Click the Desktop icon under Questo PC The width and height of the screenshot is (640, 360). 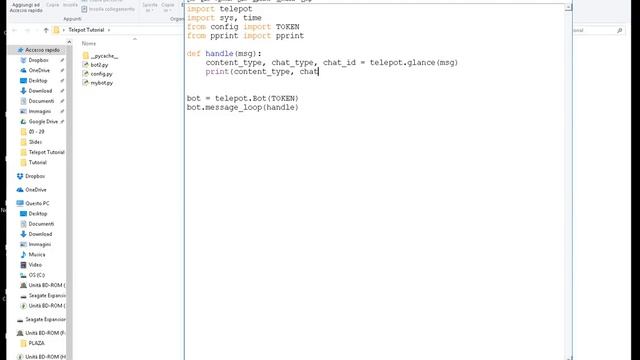[23, 213]
